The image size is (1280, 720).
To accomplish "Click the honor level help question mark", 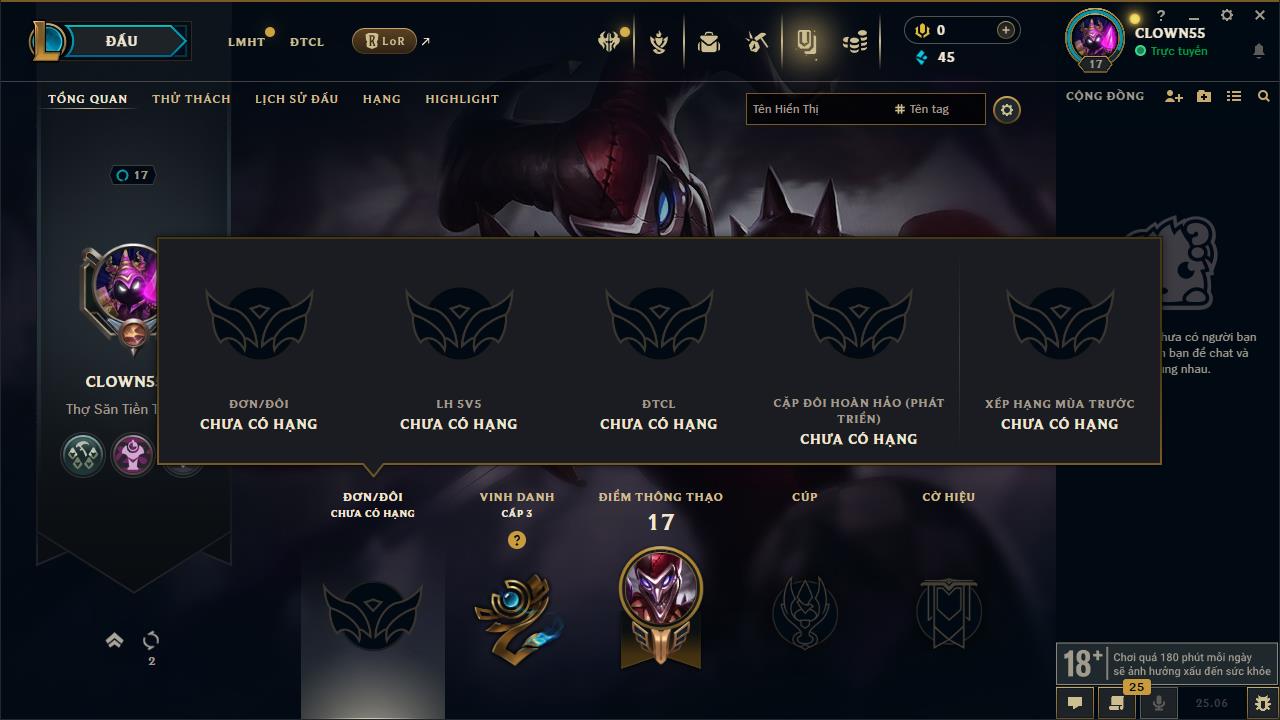I will click(517, 540).
